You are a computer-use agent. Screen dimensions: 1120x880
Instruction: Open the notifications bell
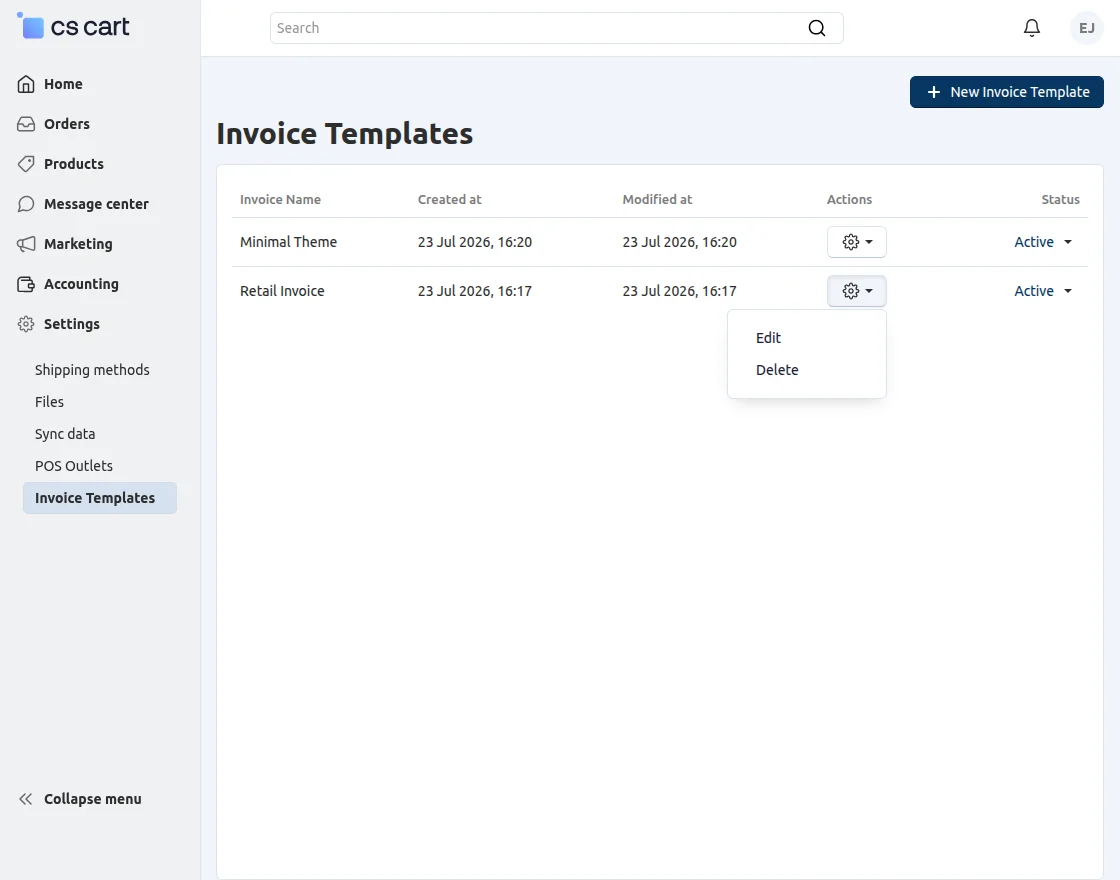(1031, 28)
